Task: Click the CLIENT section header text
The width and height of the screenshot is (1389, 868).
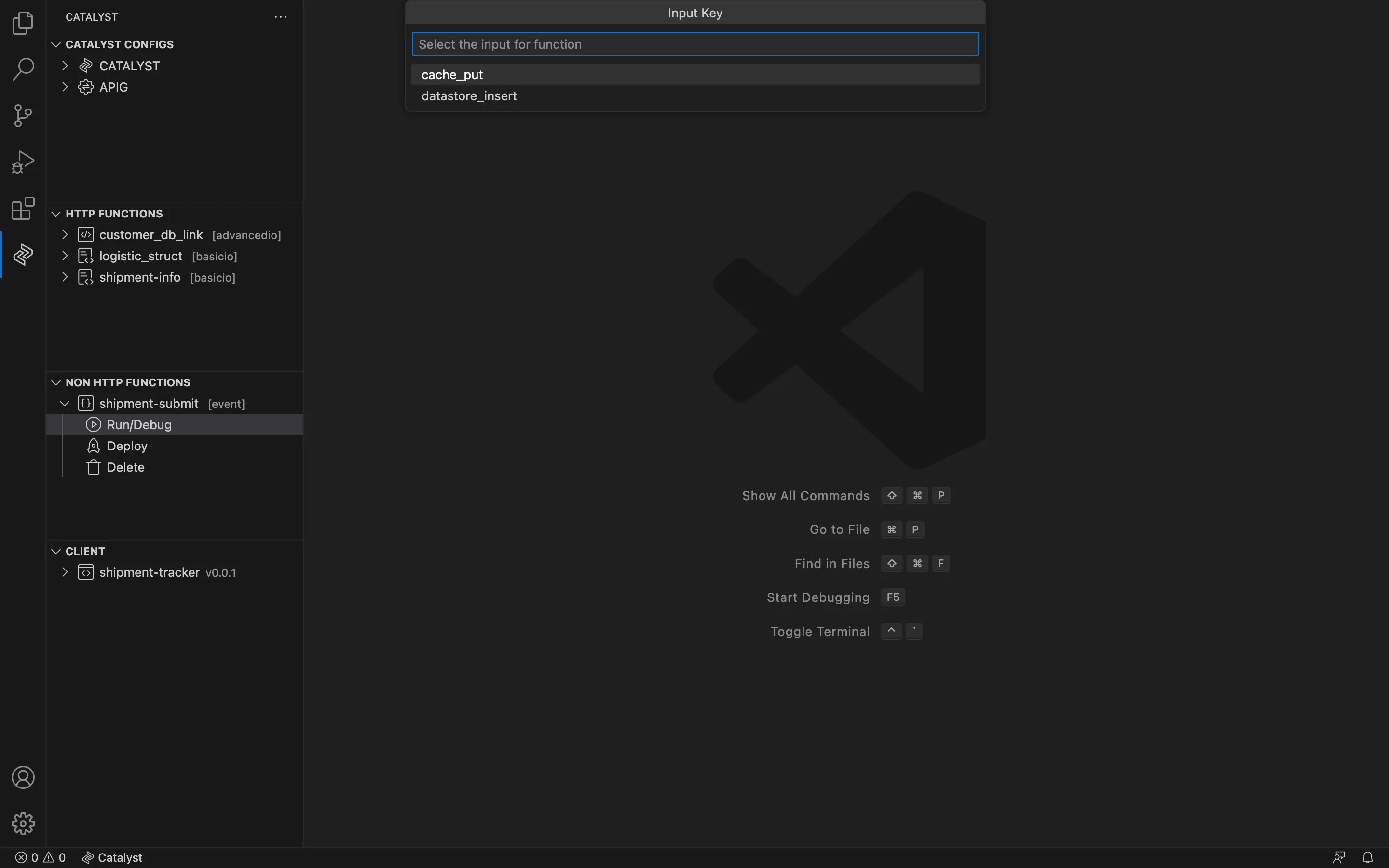Action: pos(85,552)
